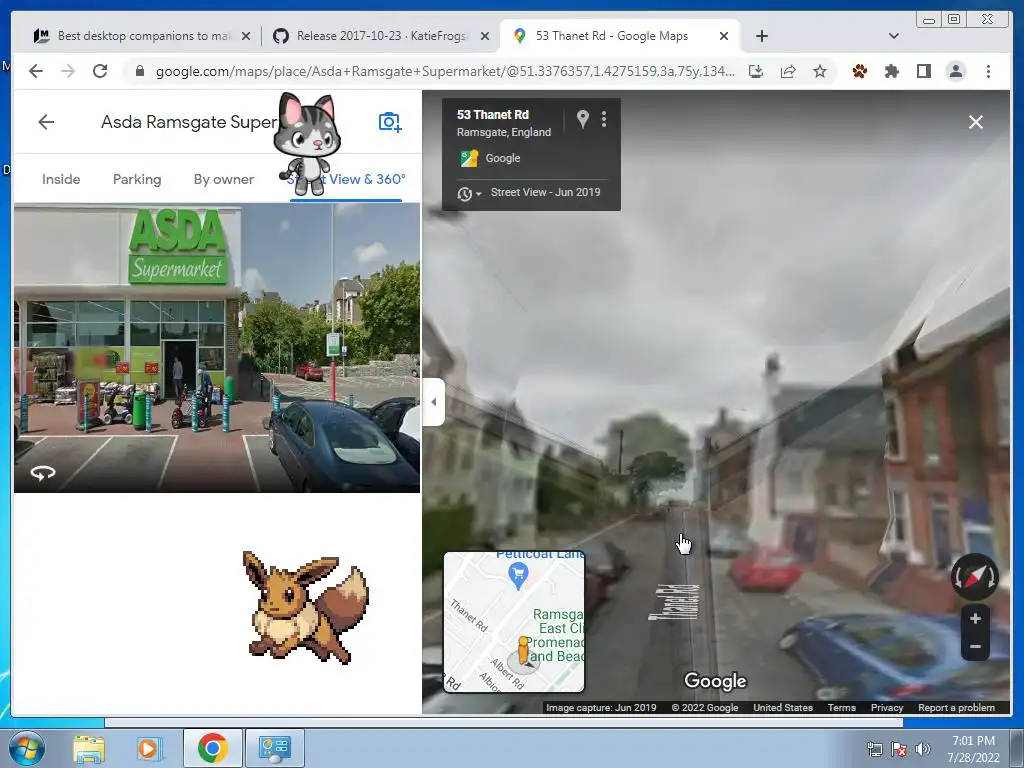Expand the Street View date history dropdown
This screenshot has width=1024, height=768.
(x=469, y=193)
